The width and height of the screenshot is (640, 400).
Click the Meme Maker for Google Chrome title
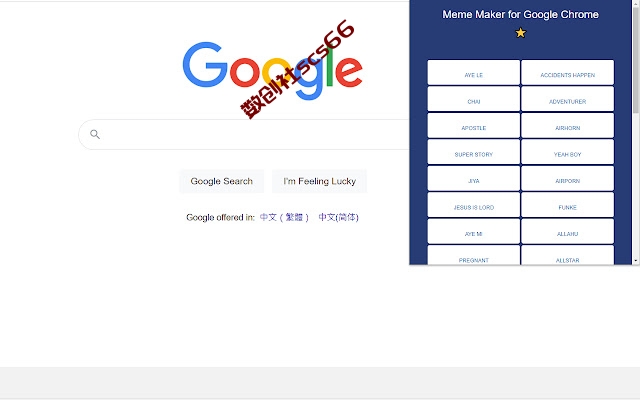coord(520,14)
